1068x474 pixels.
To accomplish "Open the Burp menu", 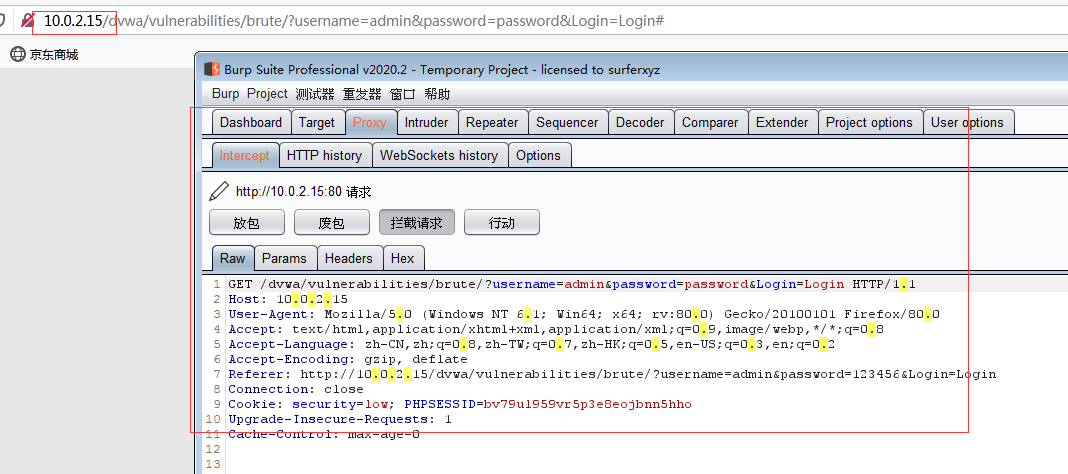I will click(x=225, y=94).
